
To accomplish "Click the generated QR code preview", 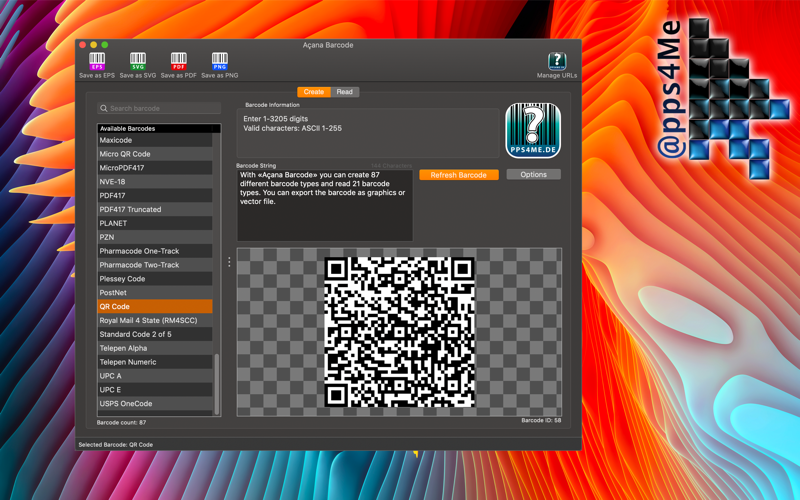I will point(399,332).
